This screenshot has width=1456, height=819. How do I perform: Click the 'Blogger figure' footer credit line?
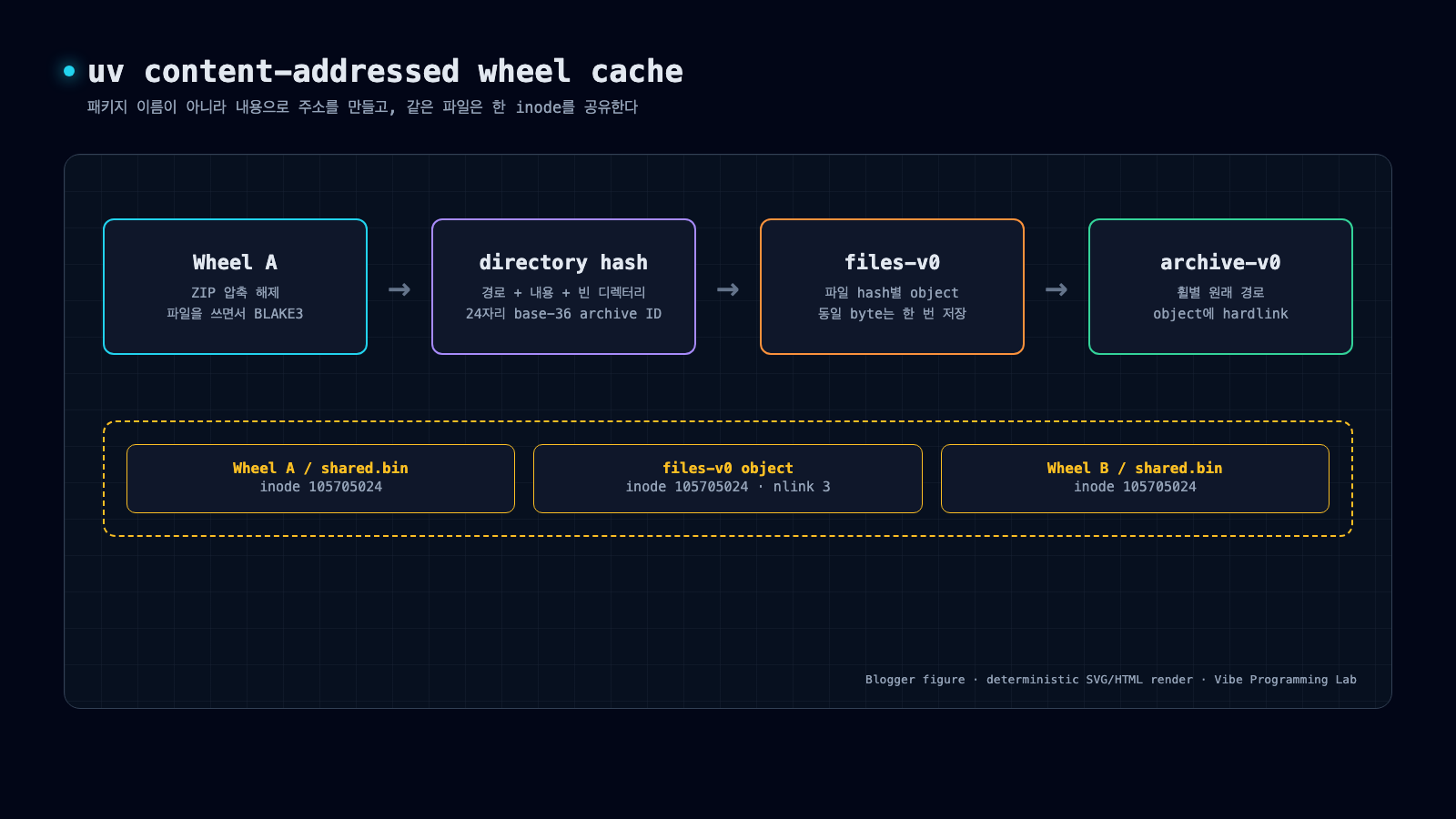[x=1110, y=680]
